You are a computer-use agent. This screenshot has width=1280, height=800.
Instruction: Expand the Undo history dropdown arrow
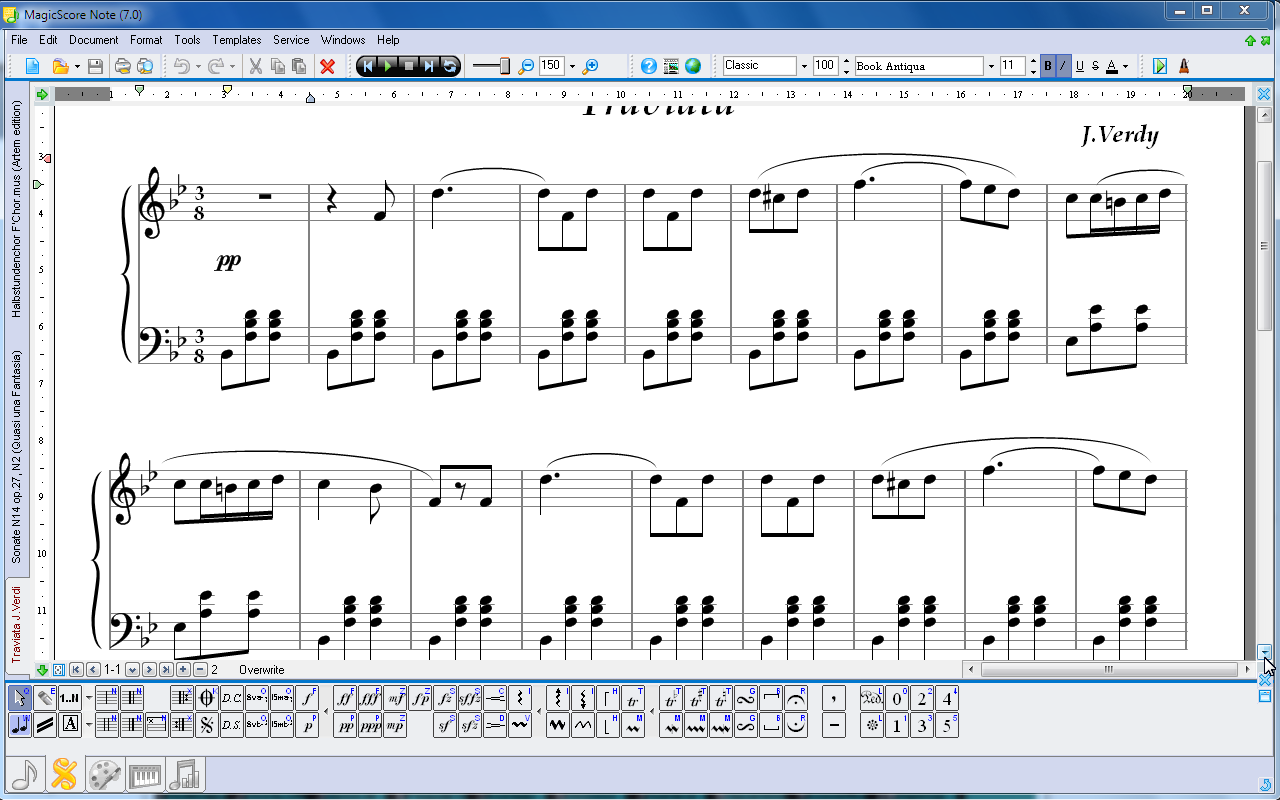(x=198, y=66)
